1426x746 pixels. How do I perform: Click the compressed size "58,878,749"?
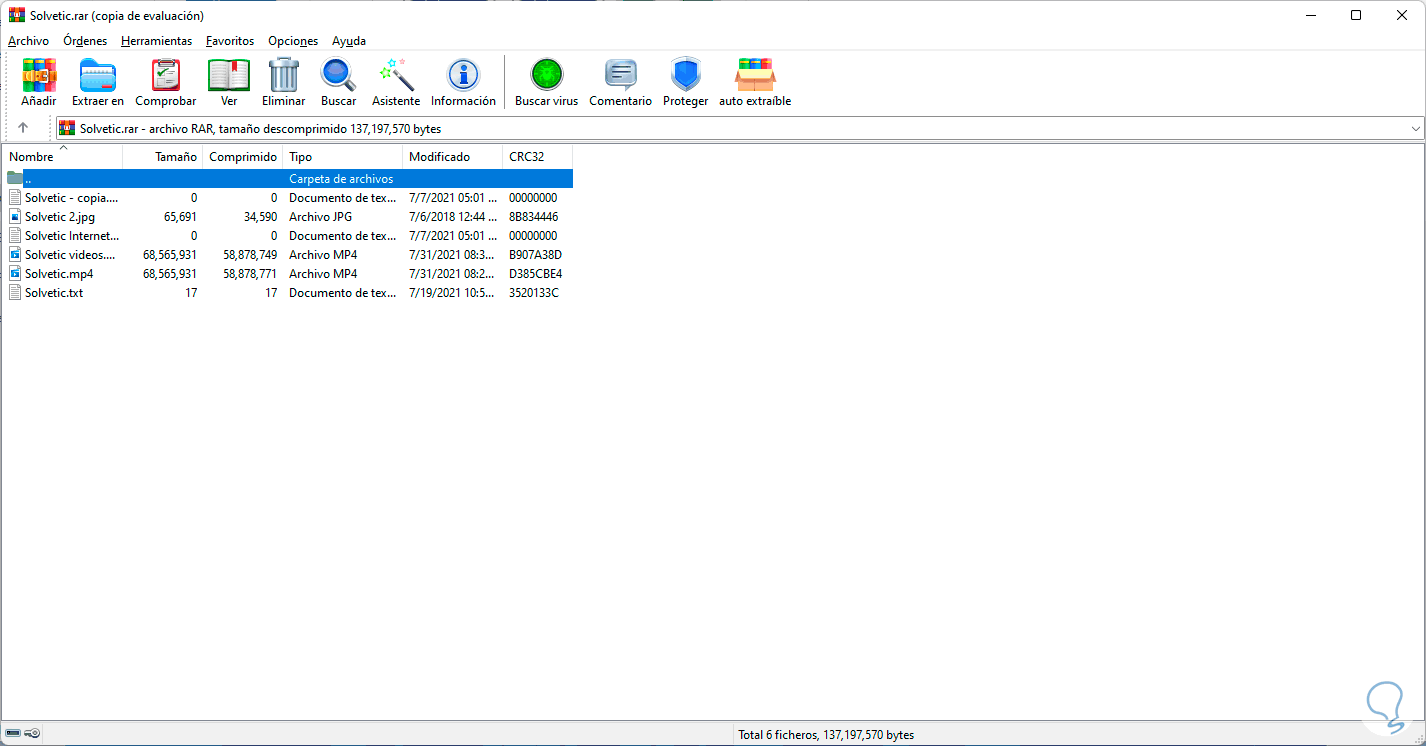[x=250, y=255]
